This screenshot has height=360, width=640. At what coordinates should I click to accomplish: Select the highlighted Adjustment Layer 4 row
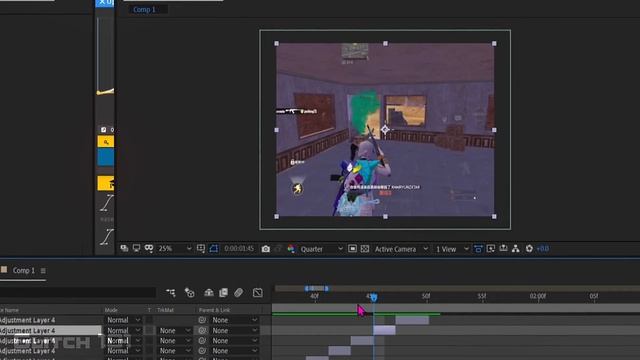coord(51,331)
